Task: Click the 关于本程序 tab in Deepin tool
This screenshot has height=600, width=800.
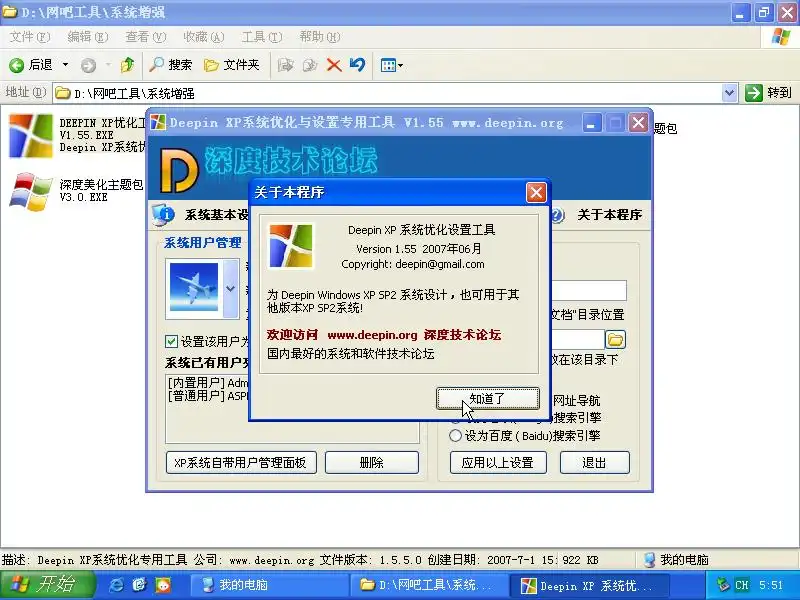Action: (609, 215)
